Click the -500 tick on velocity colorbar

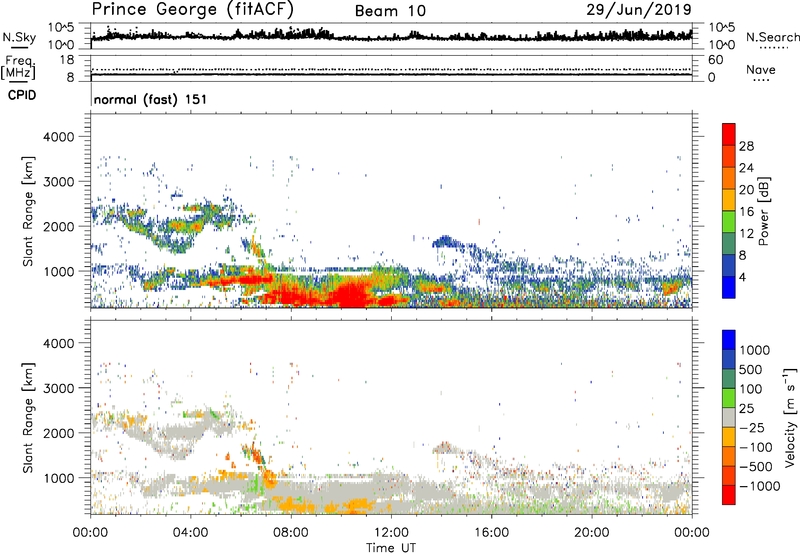756,467
